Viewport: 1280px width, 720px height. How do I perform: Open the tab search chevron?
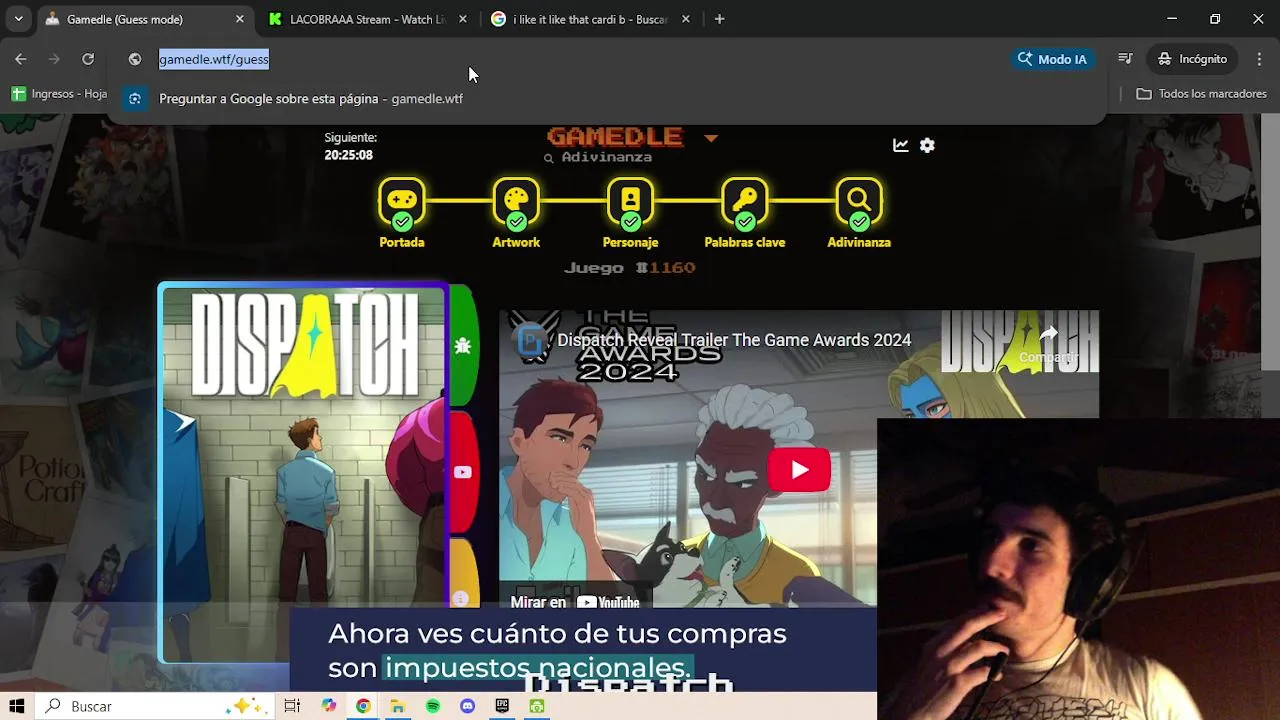(x=18, y=19)
